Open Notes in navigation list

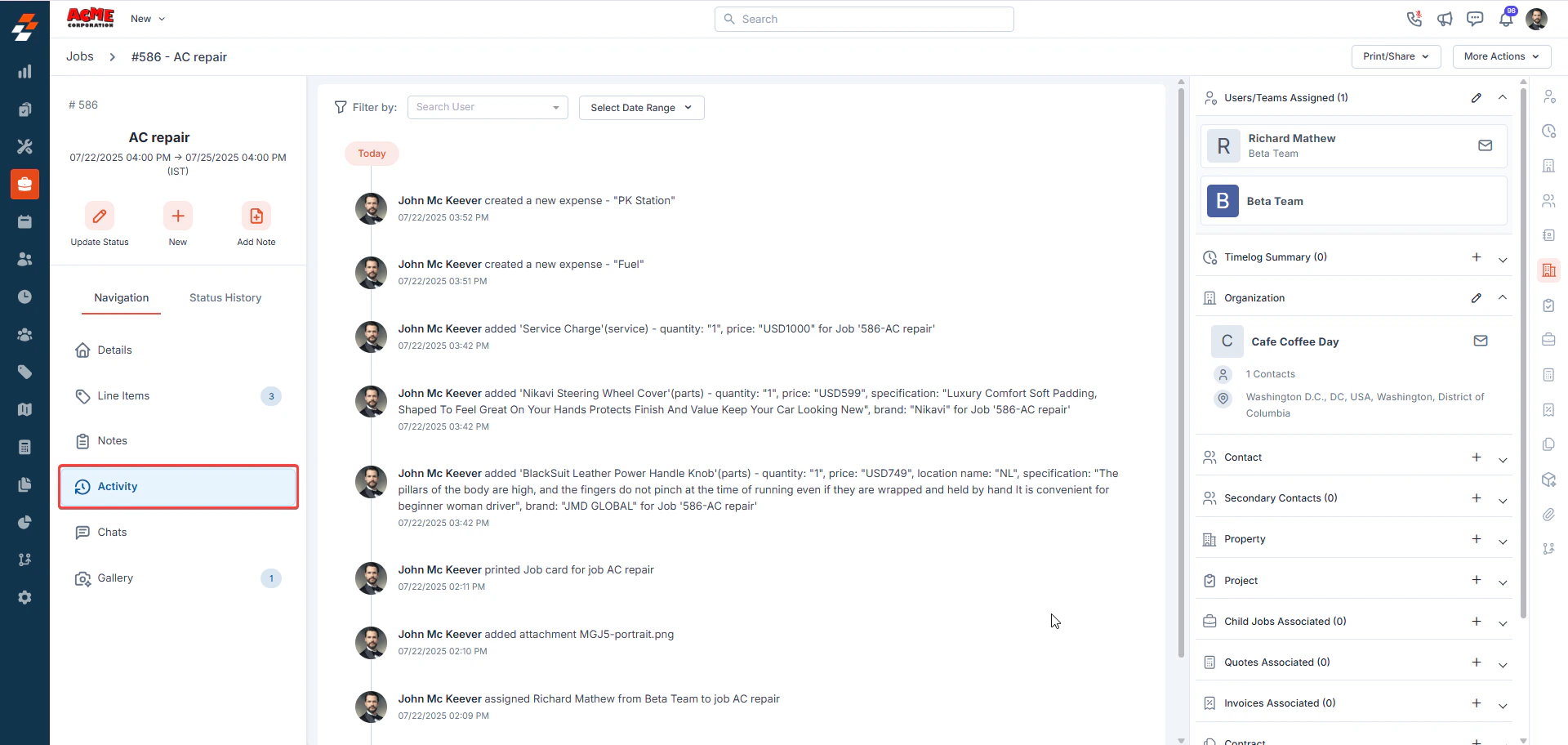click(x=178, y=441)
